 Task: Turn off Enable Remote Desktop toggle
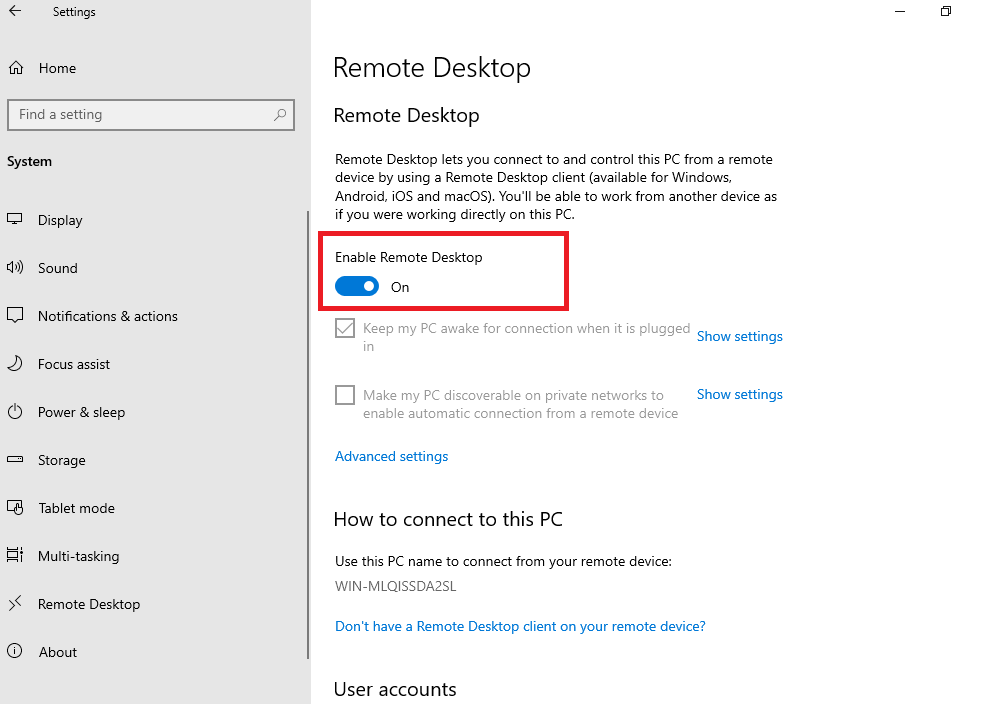coord(357,287)
